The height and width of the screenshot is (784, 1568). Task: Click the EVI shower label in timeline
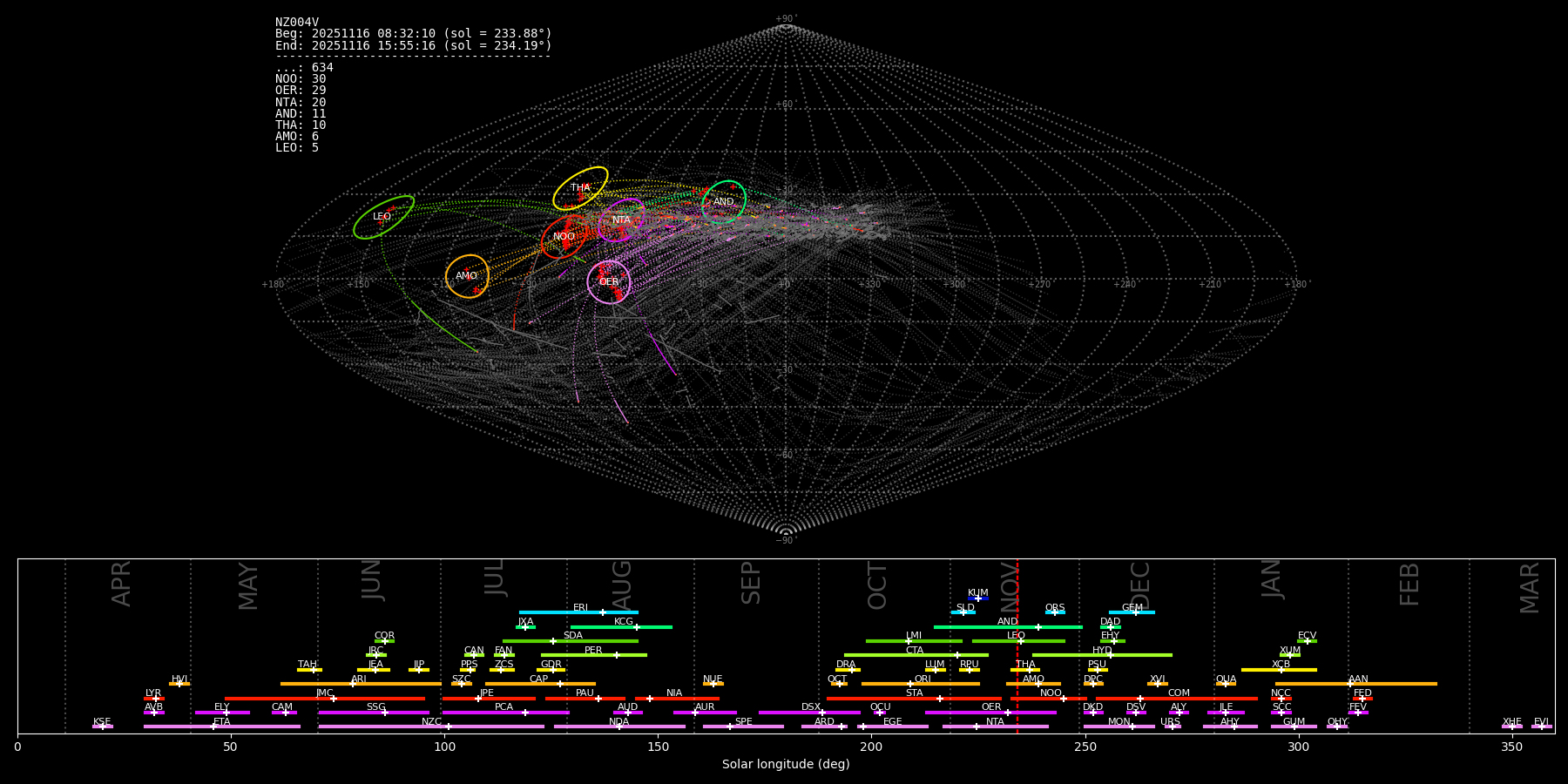(x=1542, y=722)
